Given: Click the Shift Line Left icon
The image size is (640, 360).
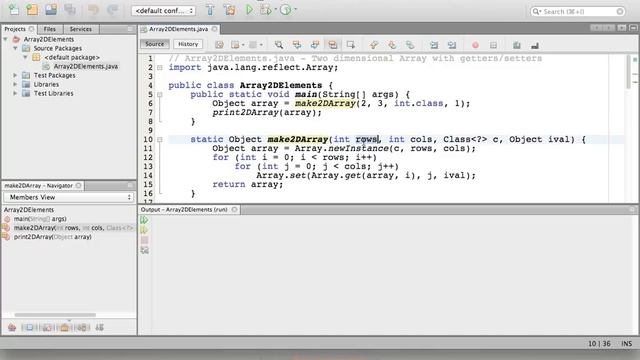Looking at the screenshot, I should click(x=433, y=45).
